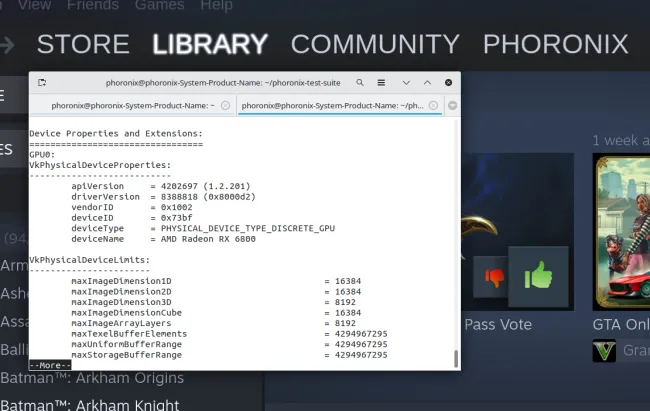
Task: Select the phoronix-test-suite terminal tab
Action: coord(340,105)
